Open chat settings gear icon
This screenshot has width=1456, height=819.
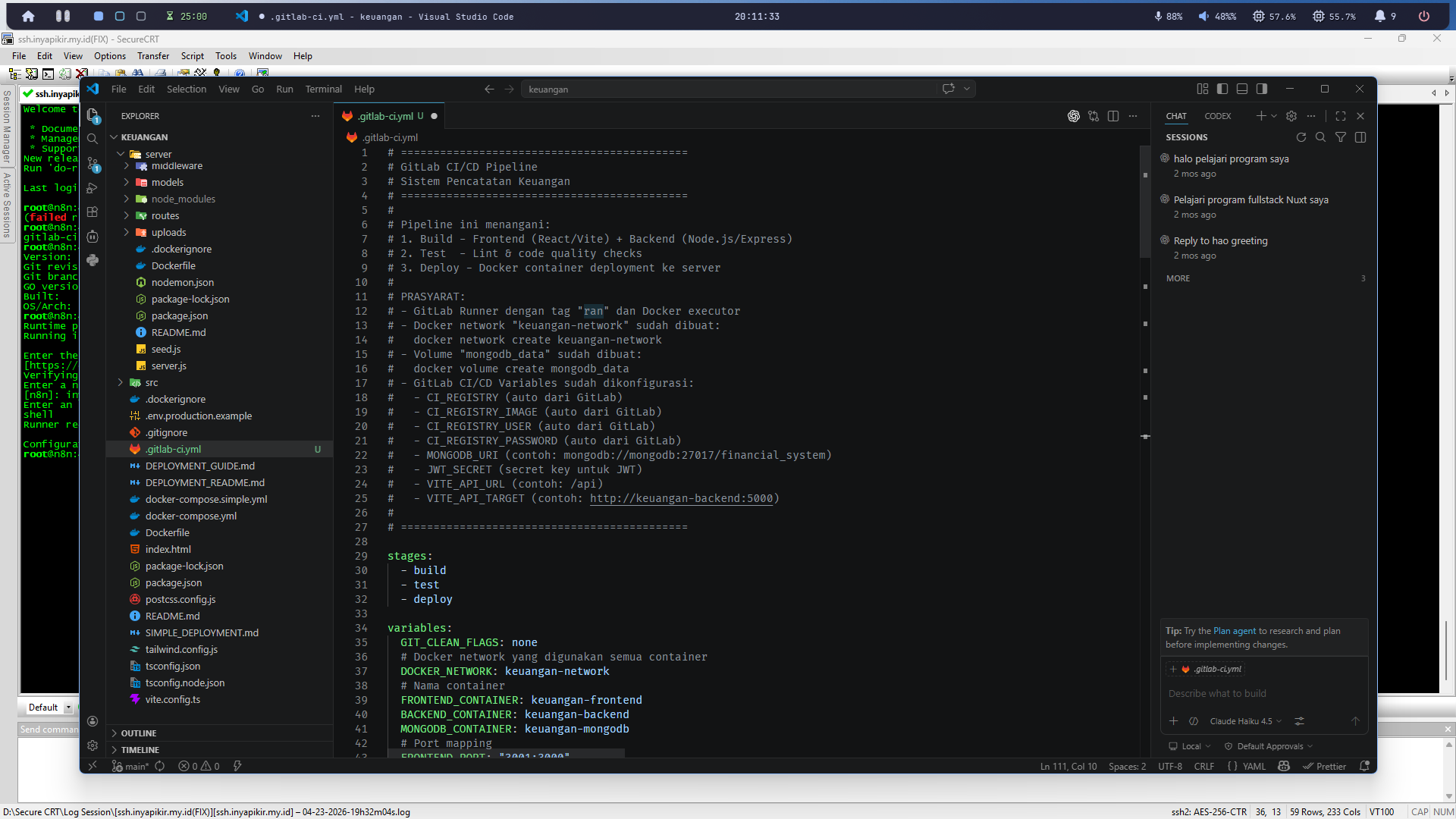click(x=1291, y=116)
